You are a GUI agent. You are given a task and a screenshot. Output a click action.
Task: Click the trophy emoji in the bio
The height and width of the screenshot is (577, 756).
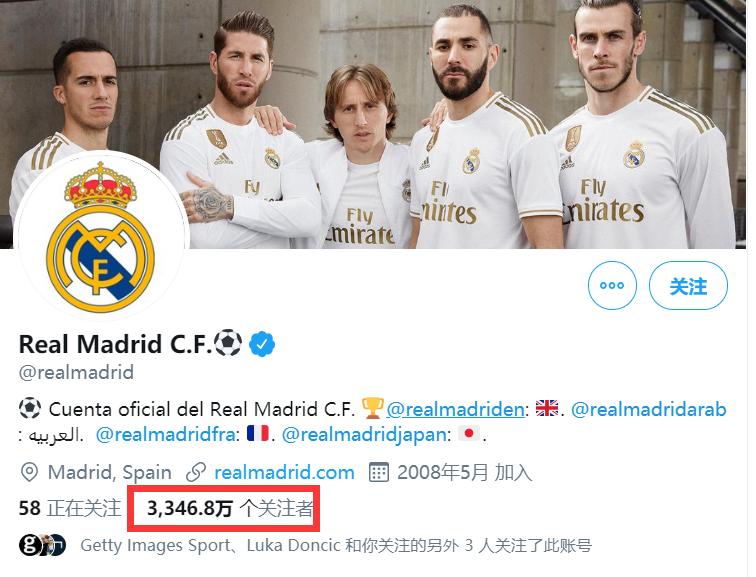point(372,408)
